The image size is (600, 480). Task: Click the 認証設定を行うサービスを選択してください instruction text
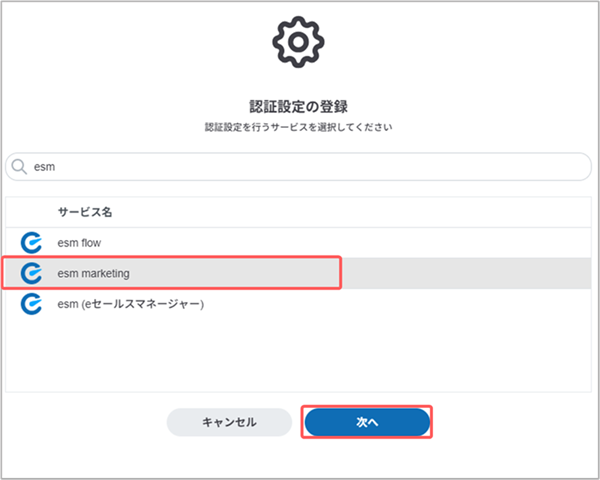point(299,128)
